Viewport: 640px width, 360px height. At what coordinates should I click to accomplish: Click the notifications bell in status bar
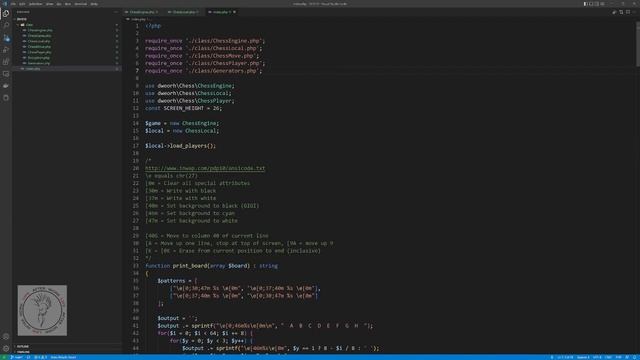tap(635, 357)
